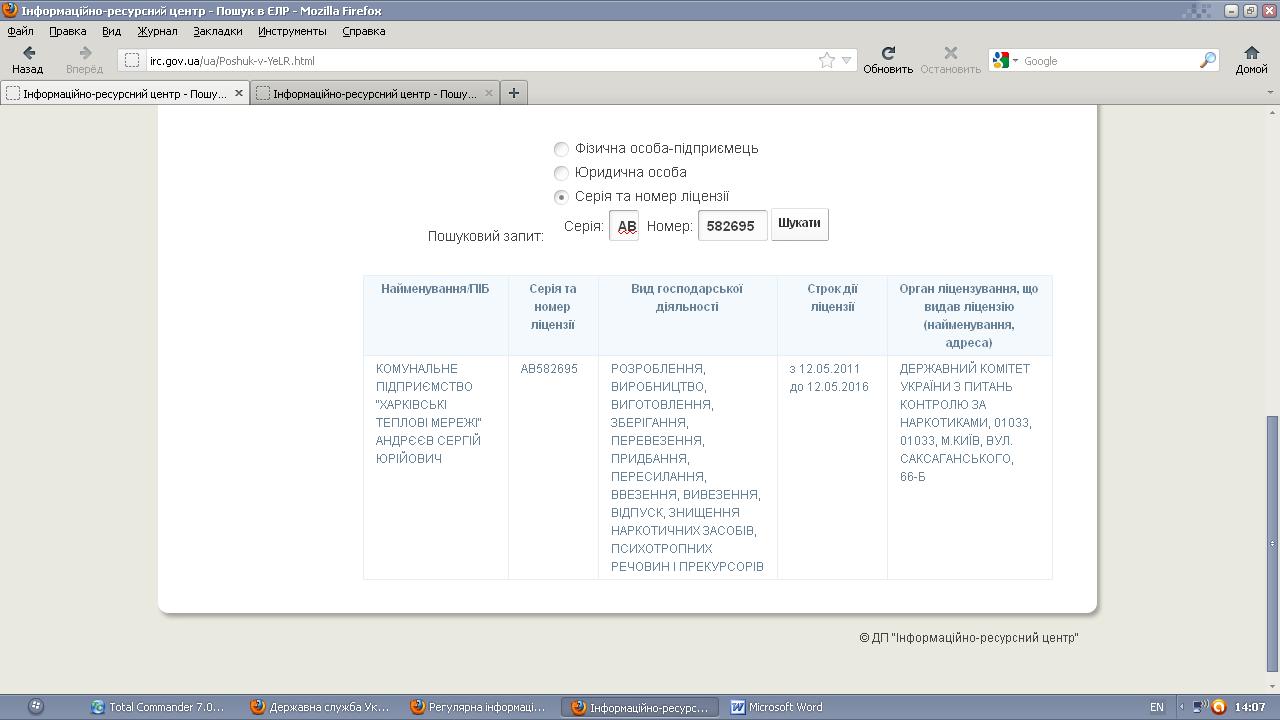The width and height of the screenshot is (1280, 720).
Task: Open Total Commander from the taskbar
Action: [158, 707]
